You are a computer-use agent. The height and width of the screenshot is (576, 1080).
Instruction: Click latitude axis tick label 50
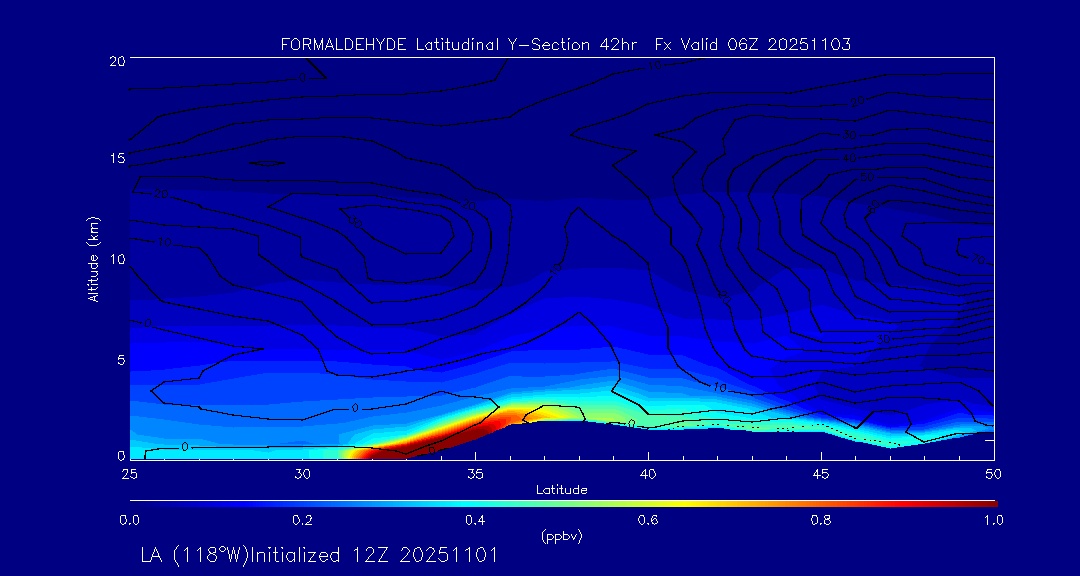point(994,474)
